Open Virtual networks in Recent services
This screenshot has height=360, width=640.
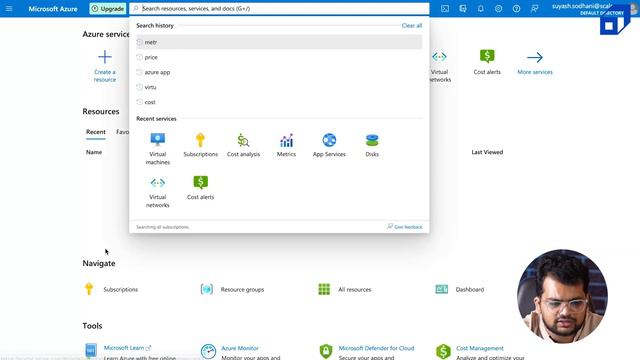158,192
